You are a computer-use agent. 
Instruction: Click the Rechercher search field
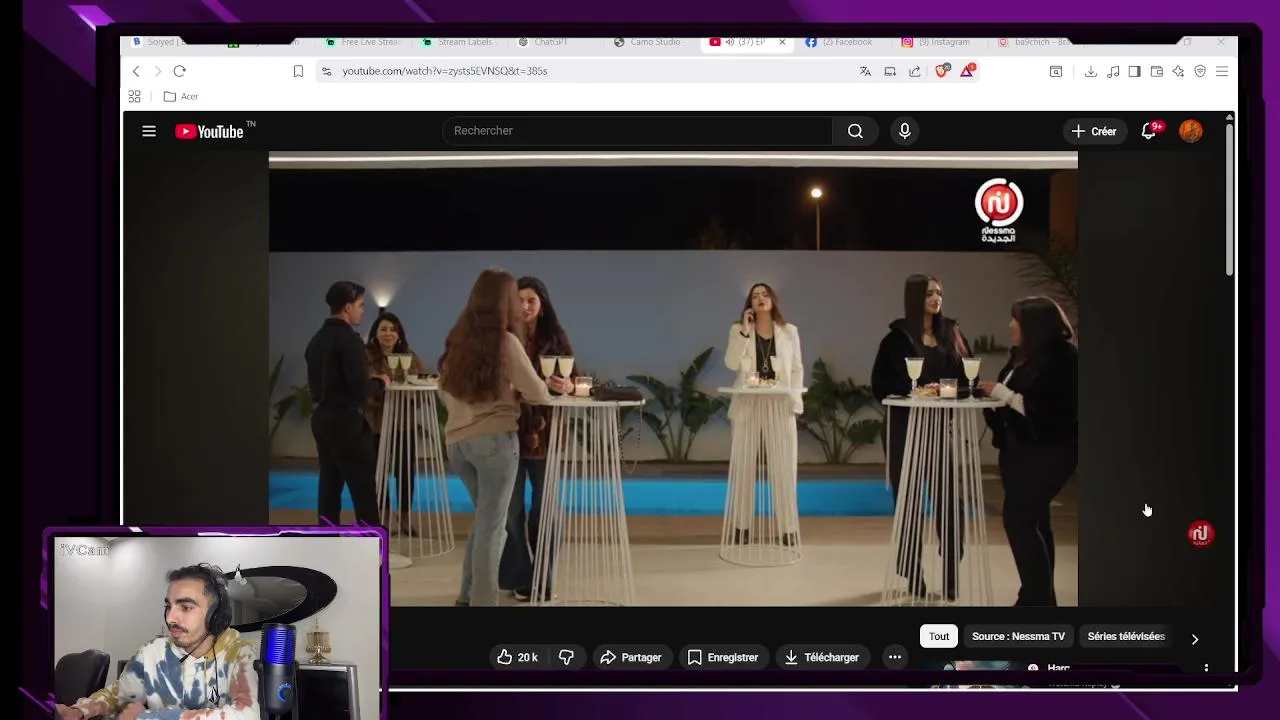coord(637,131)
